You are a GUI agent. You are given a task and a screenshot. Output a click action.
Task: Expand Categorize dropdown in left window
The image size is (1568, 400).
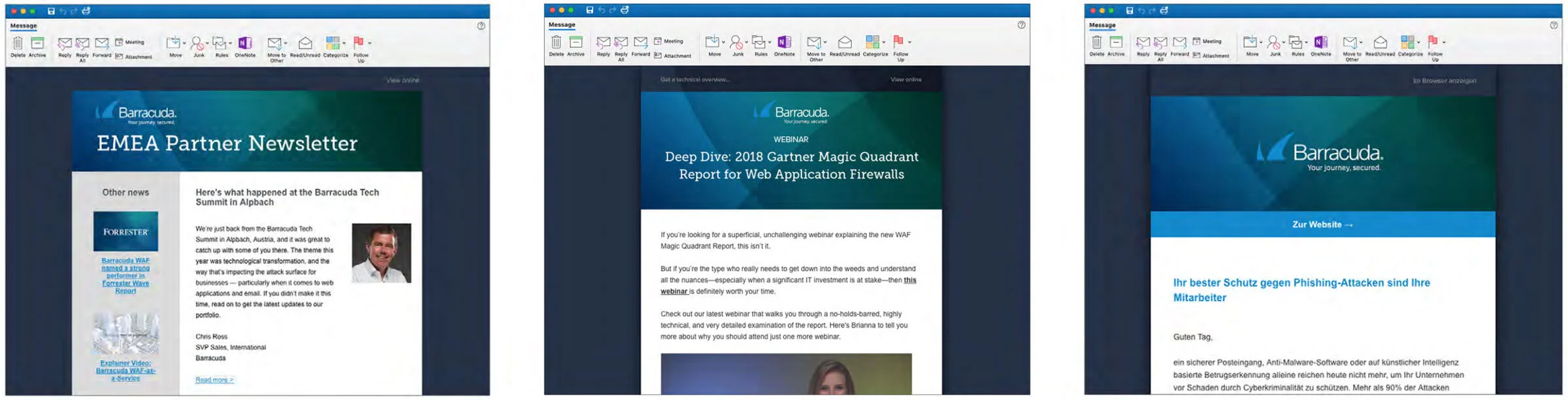click(344, 44)
